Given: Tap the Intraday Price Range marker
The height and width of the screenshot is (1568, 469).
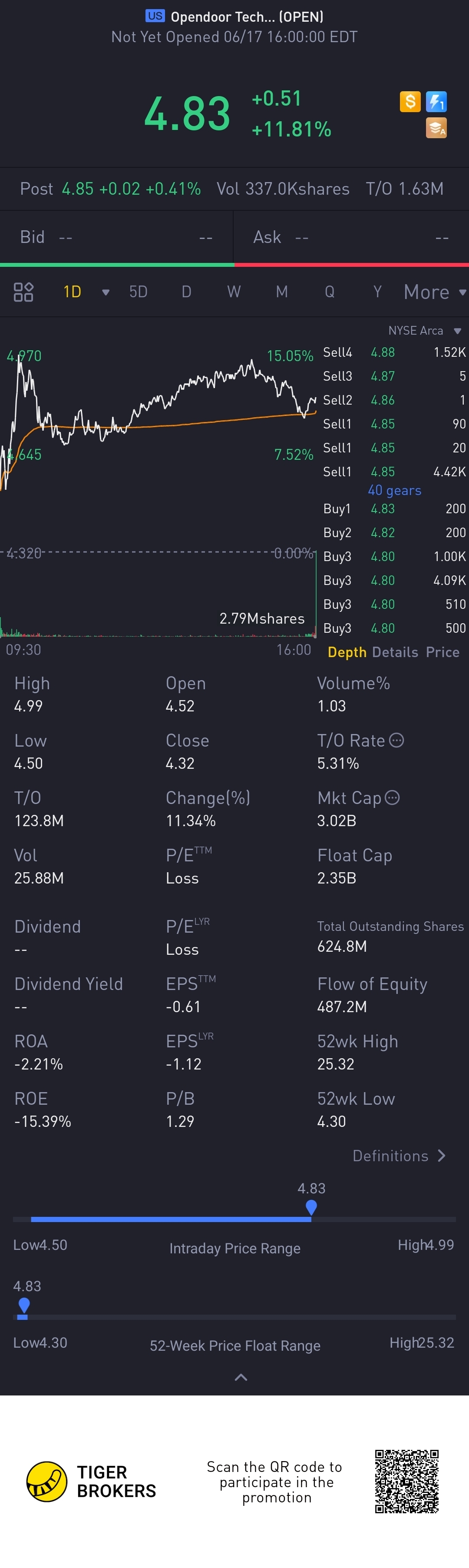Looking at the screenshot, I should point(311,1206).
